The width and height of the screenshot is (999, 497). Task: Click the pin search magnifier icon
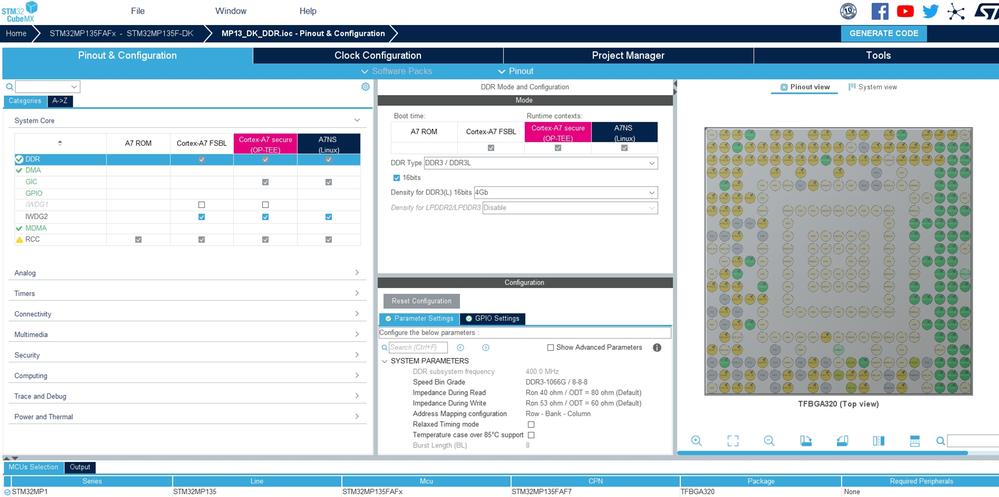click(940, 441)
